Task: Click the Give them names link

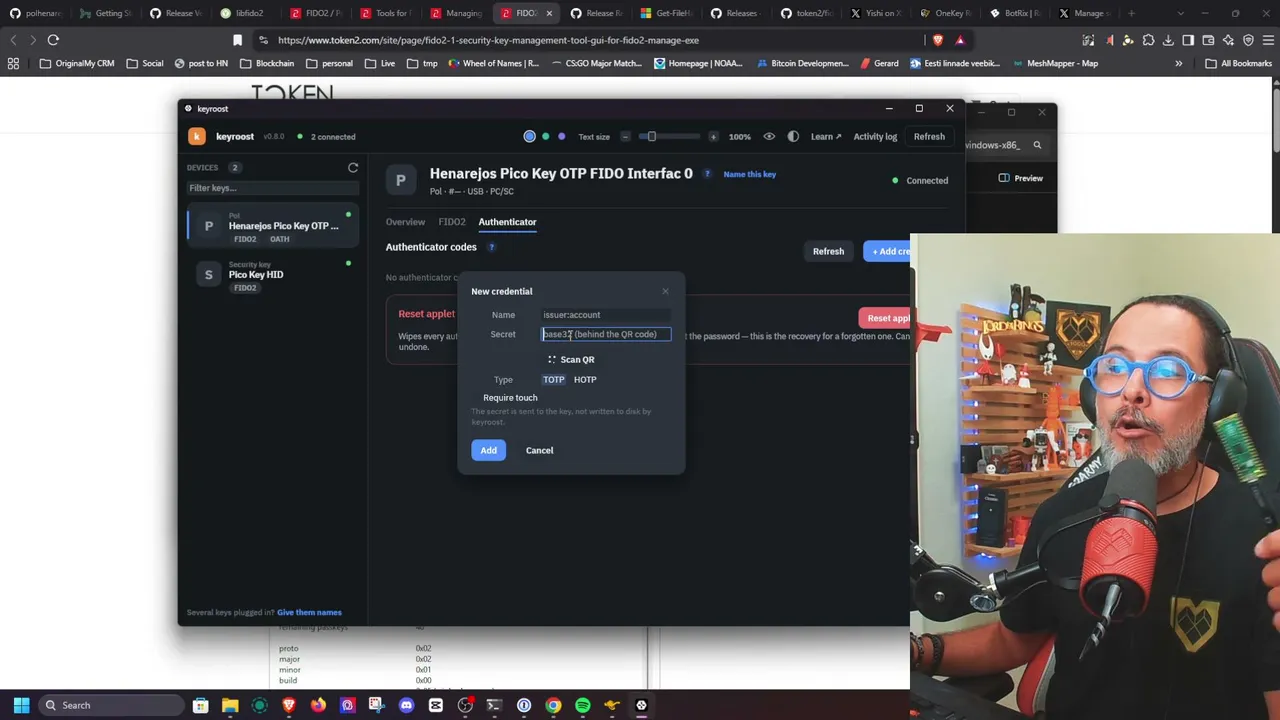Action: (309, 612)
